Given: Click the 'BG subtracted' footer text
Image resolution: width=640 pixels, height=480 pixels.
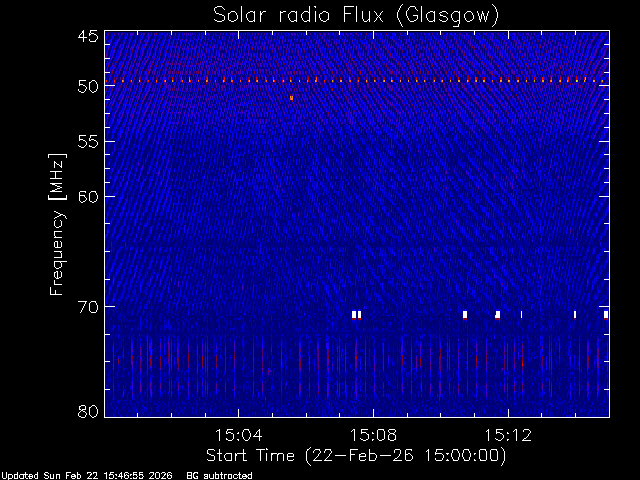Looking at the screenshot, I should tap(219, 476).
